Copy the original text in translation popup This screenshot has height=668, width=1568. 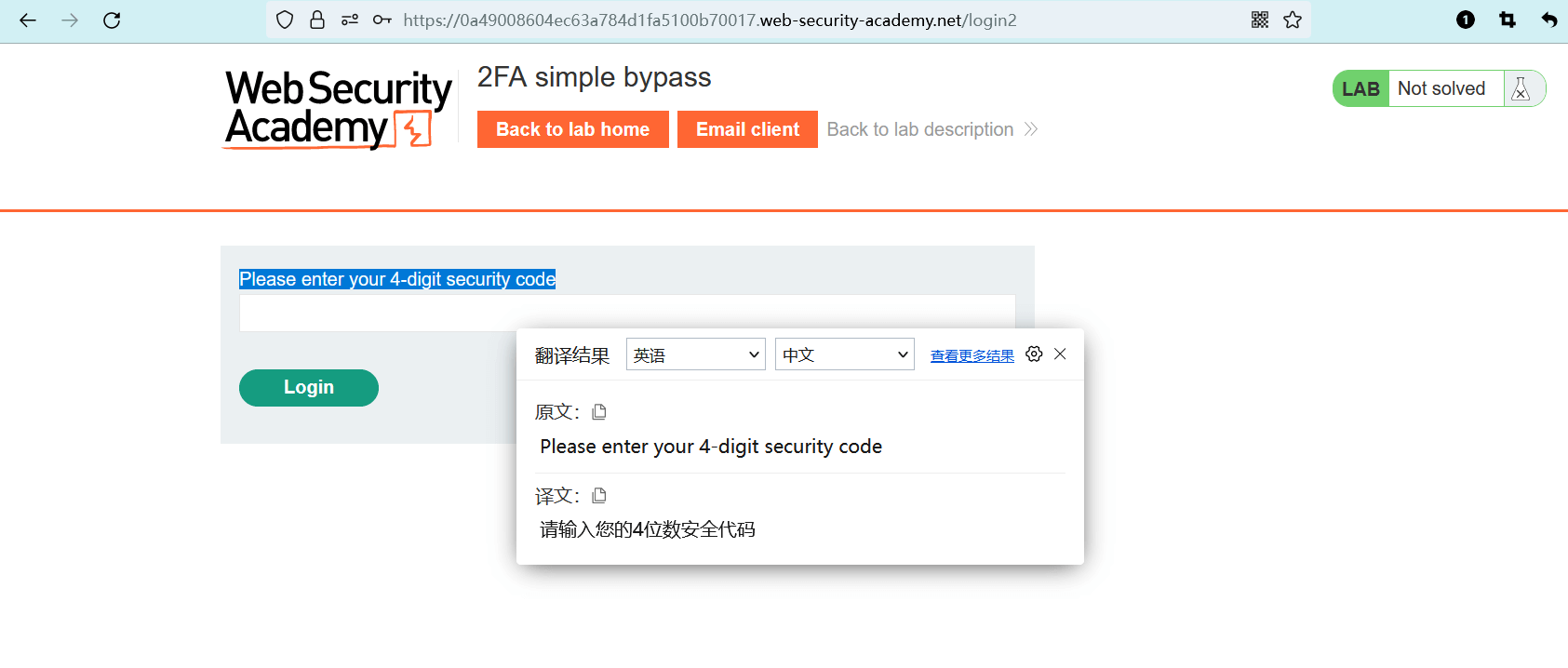[599, 412]
